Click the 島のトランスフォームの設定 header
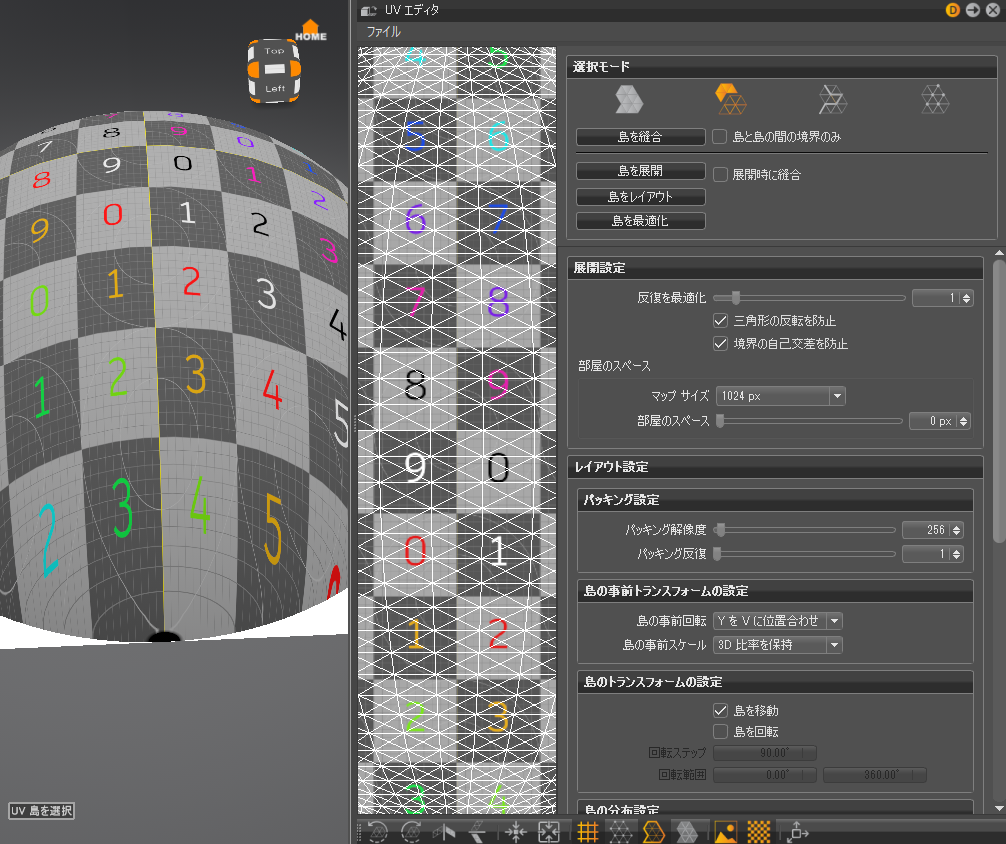1006x844 pixels. pos(775,682)
